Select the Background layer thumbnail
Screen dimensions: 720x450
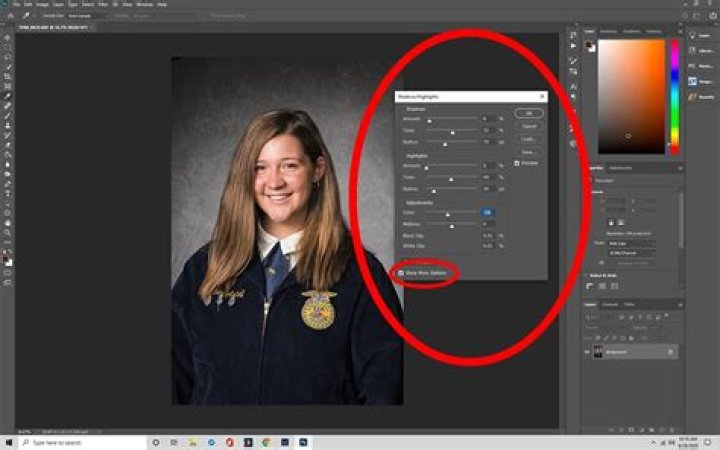pyautogui.click(x=598, y=352)
